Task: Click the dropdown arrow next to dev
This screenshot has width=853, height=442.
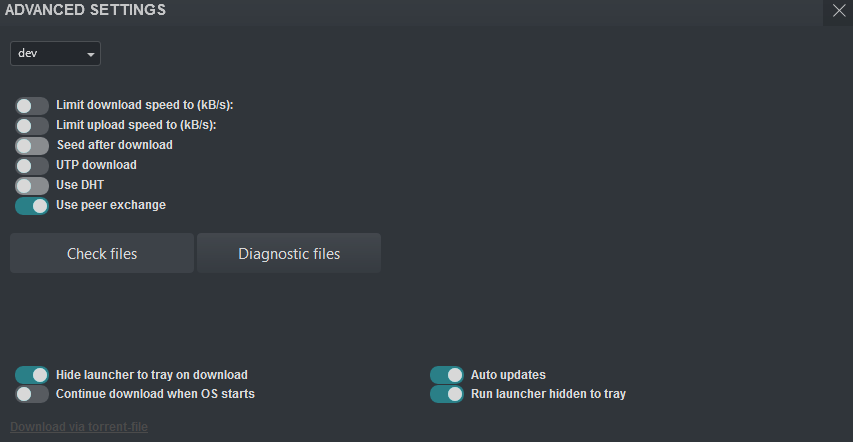Action: 91,54
